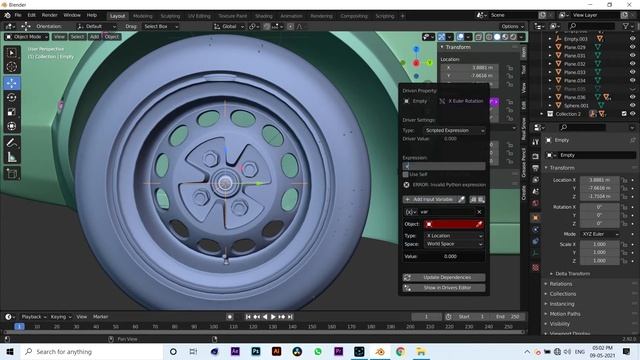Pick the Rotate tool
This screenshot has width=640, height=360.
pos(11,98)
